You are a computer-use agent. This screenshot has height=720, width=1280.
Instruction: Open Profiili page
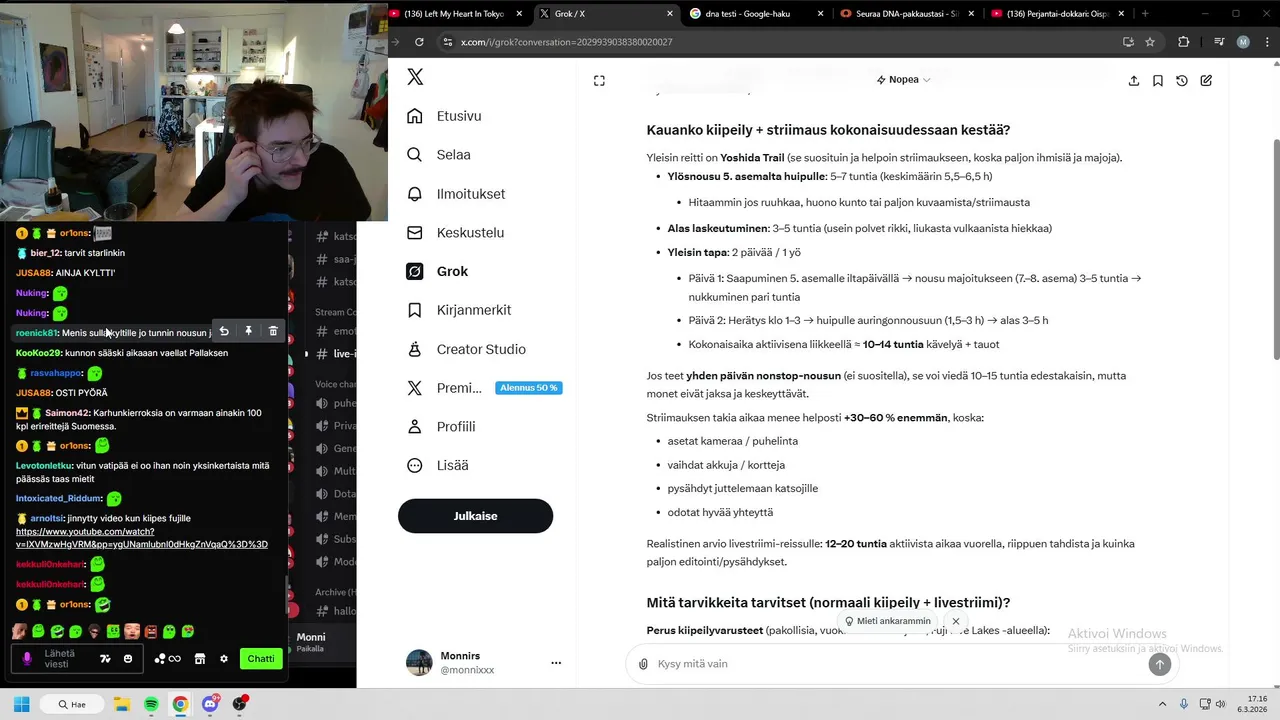441,427
